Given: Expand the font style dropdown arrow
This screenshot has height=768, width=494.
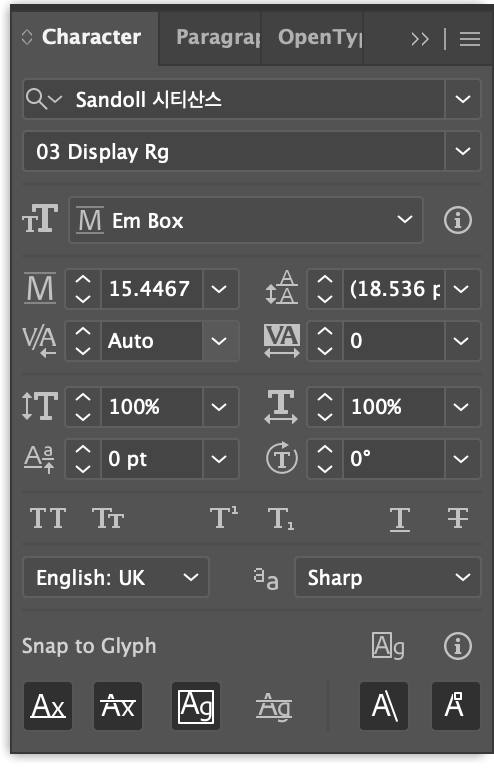Looking at the screenshot, I should (463, 151).
